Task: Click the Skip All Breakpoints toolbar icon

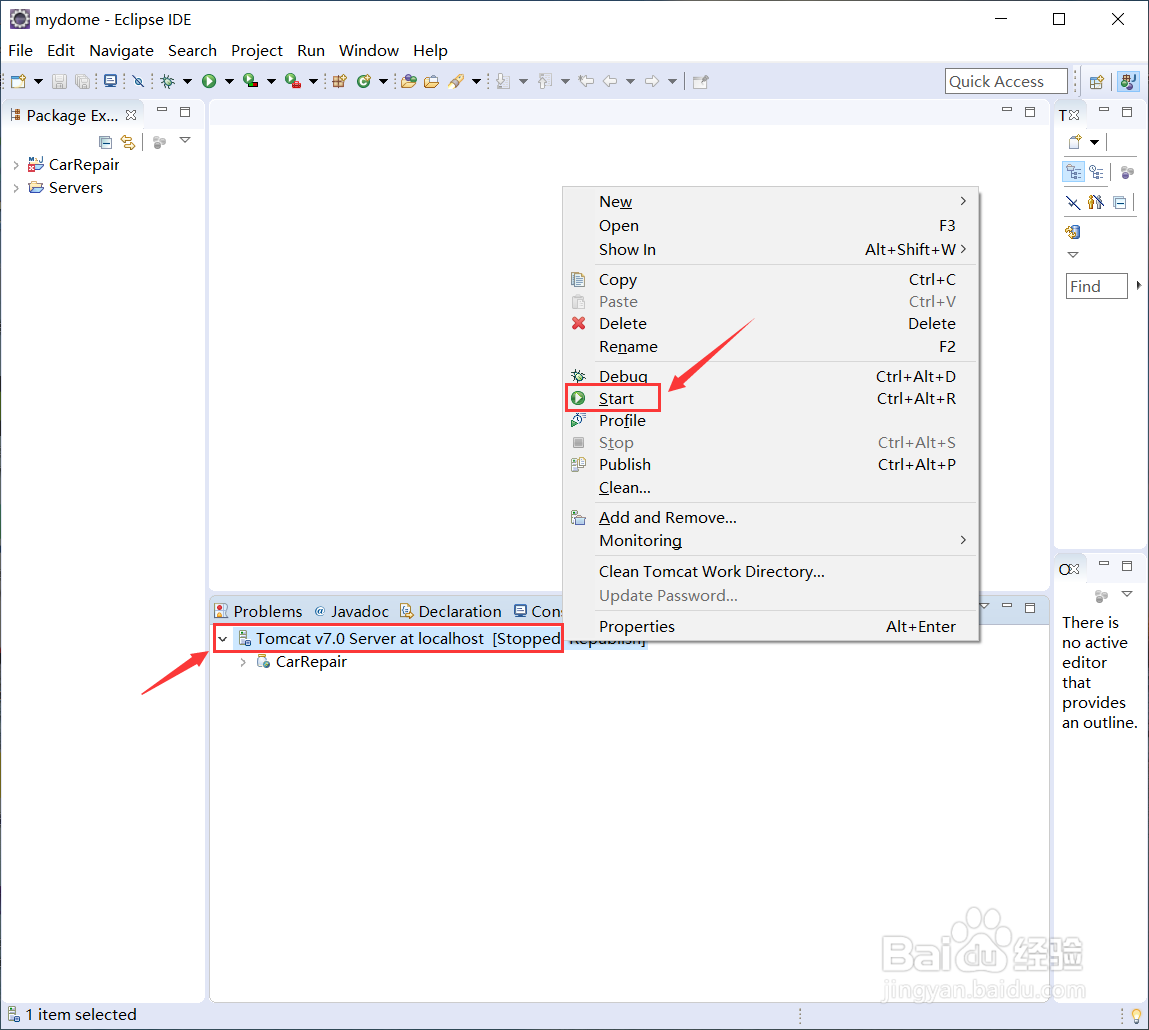Action: coord(138,81)
